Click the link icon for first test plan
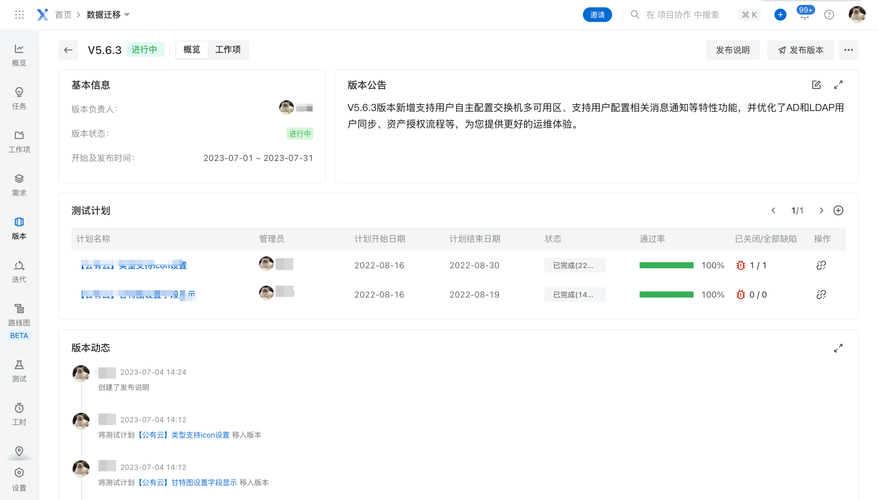The image size is (878, 500). tap(821, 266)
